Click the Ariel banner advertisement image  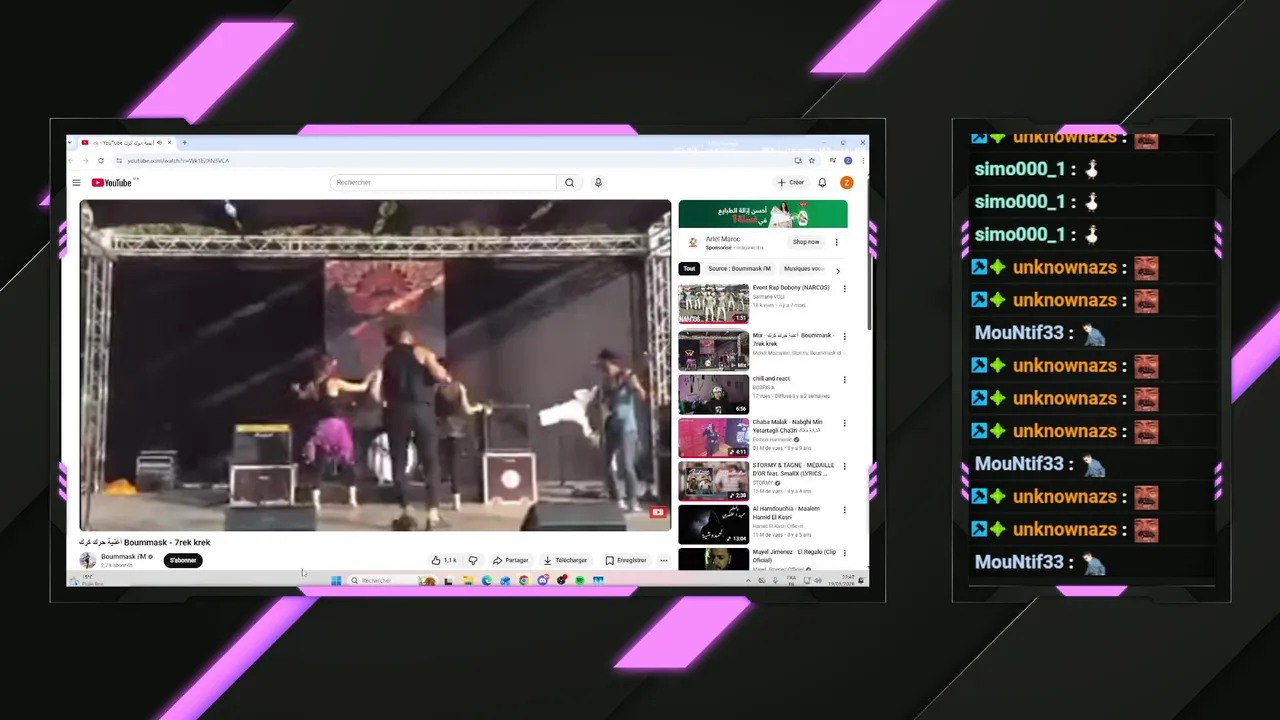pos(763,214)
